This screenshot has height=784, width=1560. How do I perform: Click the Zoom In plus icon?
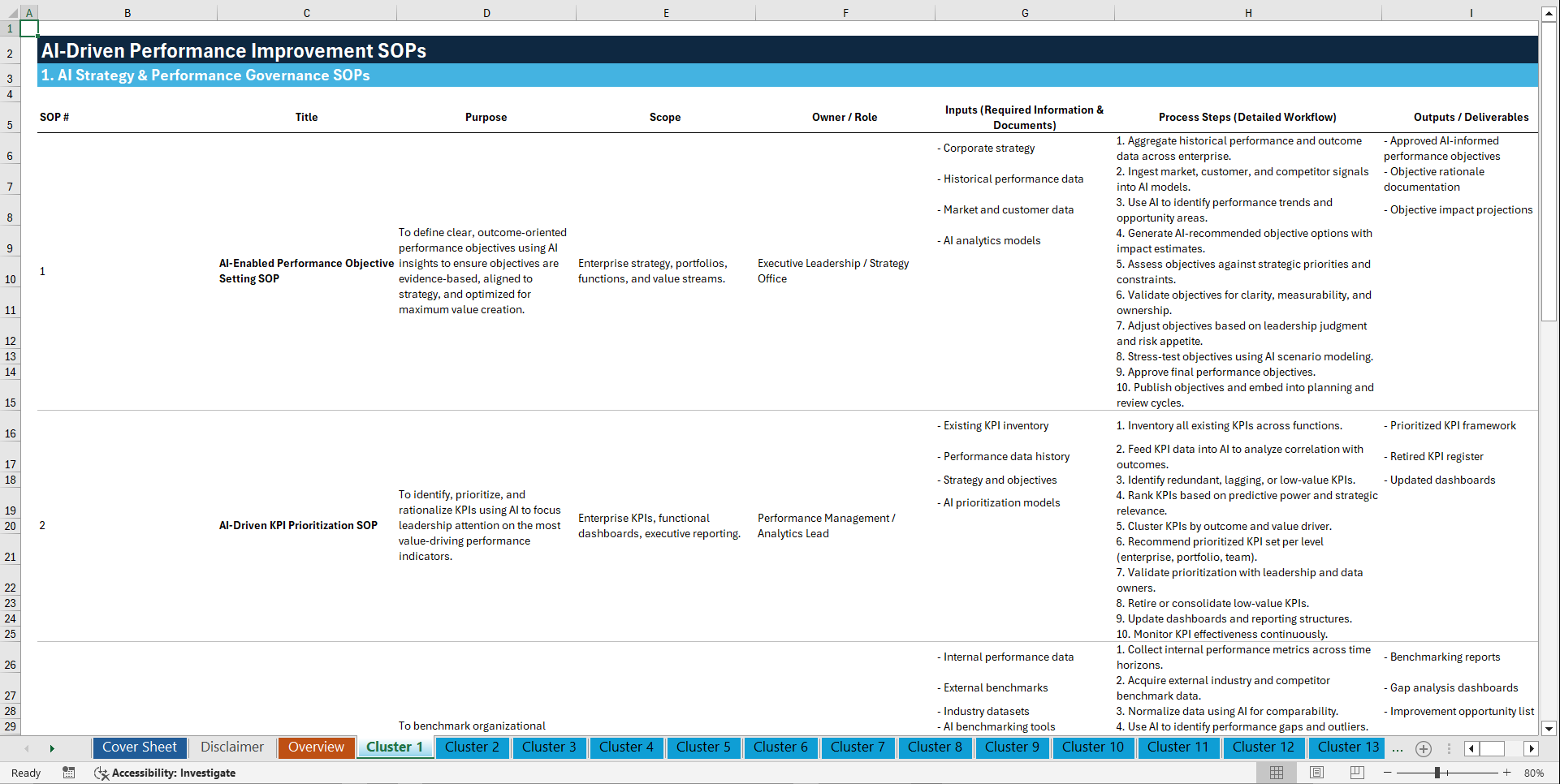pyautogui.click(x=1508, y=773)
